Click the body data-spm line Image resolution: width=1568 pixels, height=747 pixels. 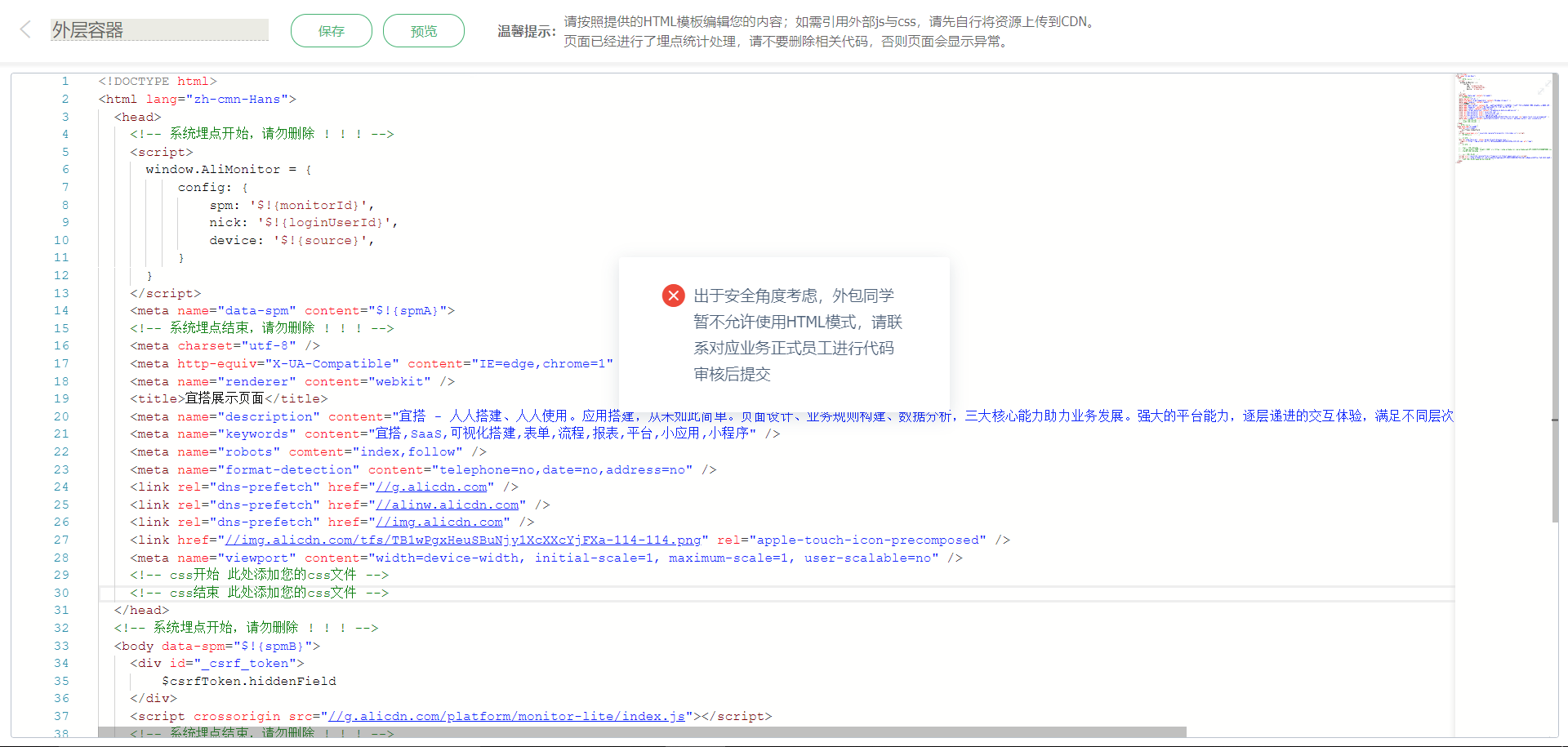point(217,647)
